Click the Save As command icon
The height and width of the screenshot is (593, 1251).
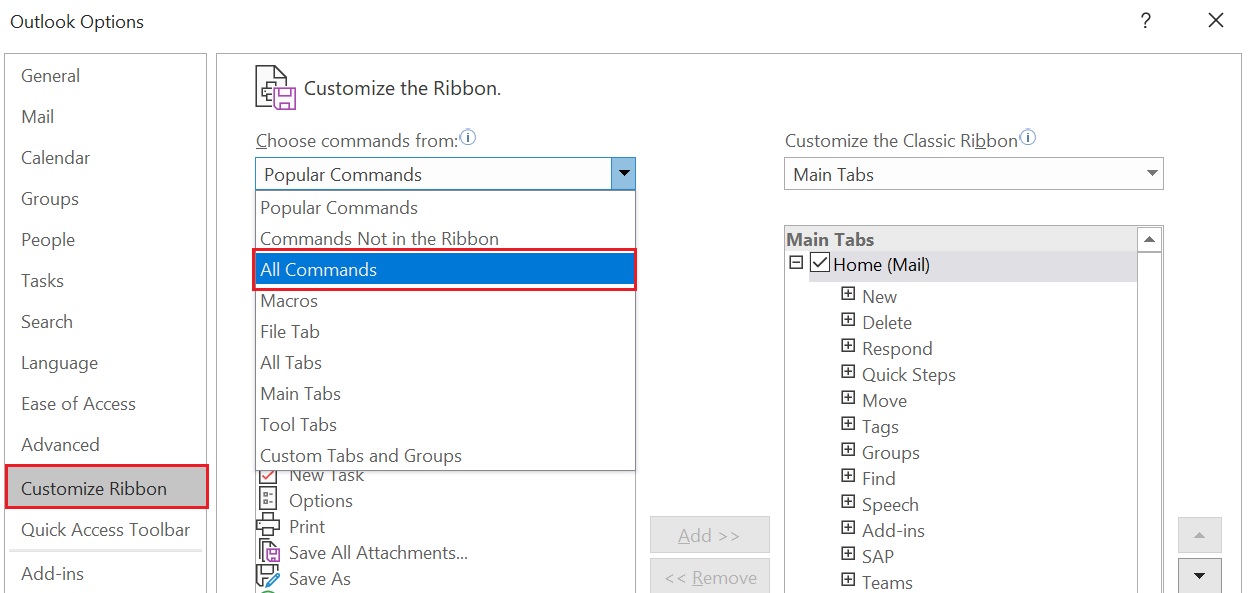pyautogui.click(x=268, y=577)
